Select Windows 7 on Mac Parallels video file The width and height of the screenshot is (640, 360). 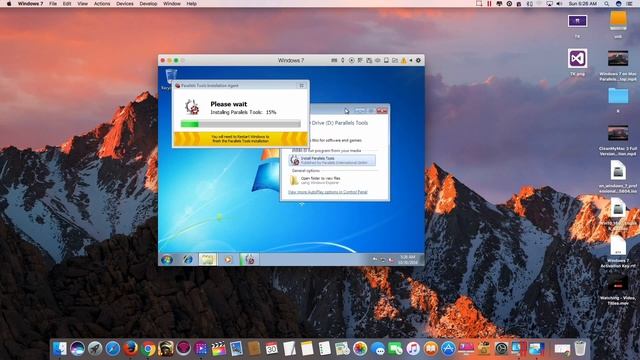pos(618,65)
